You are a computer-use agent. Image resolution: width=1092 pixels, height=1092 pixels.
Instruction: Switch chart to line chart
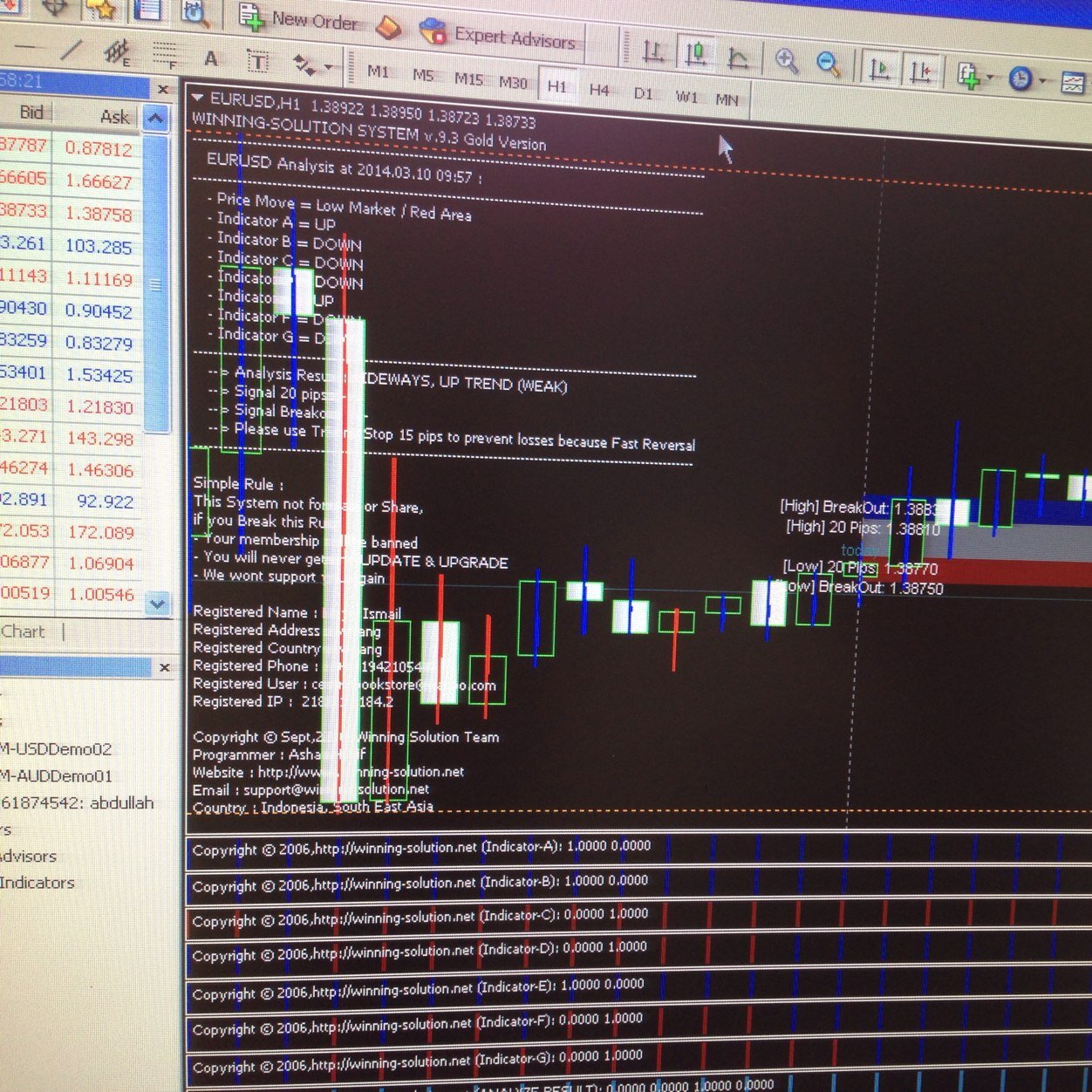[738, 58]
